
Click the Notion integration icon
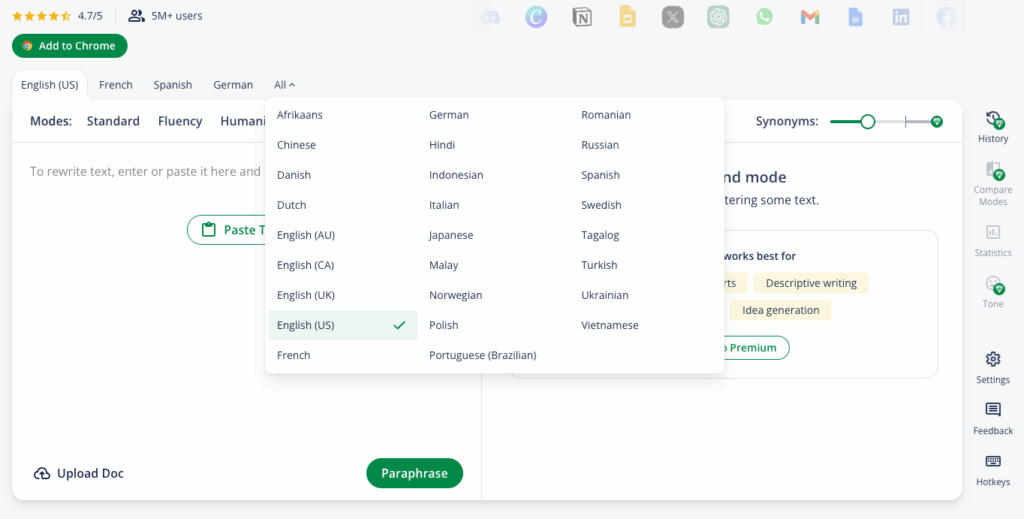[x=582, y=17]
